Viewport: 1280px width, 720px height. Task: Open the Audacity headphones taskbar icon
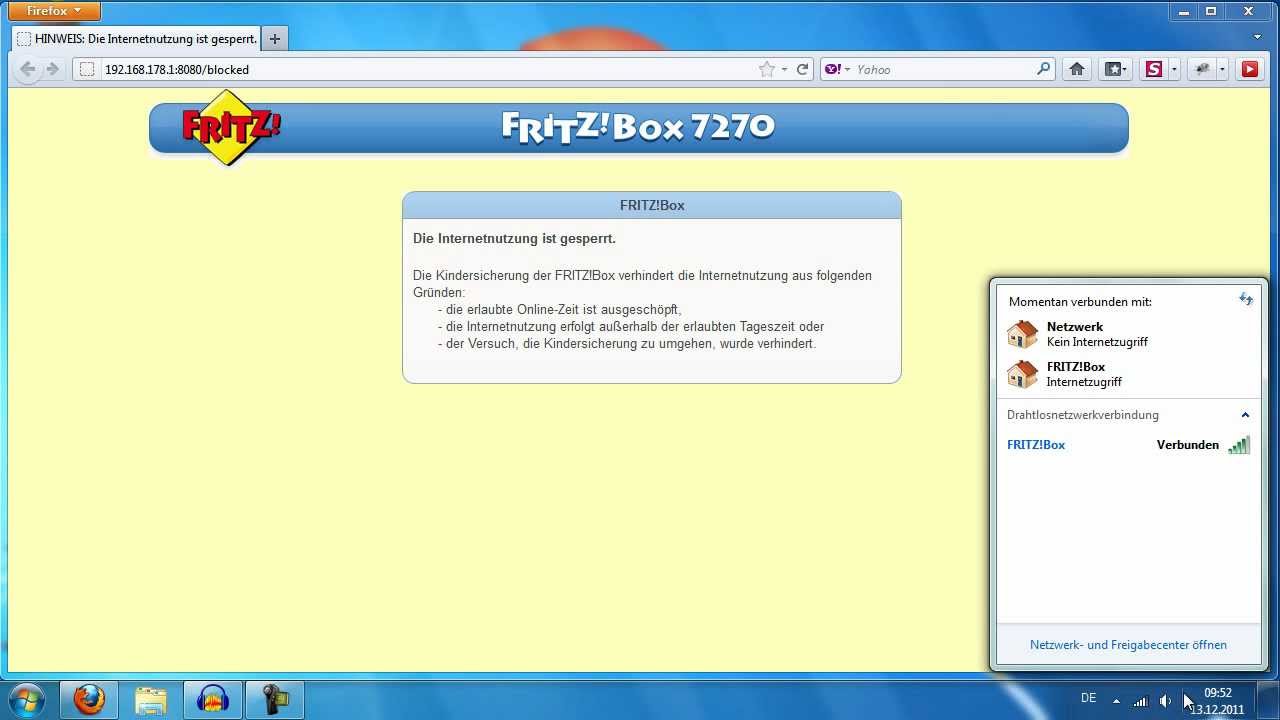tap(213, 699)
